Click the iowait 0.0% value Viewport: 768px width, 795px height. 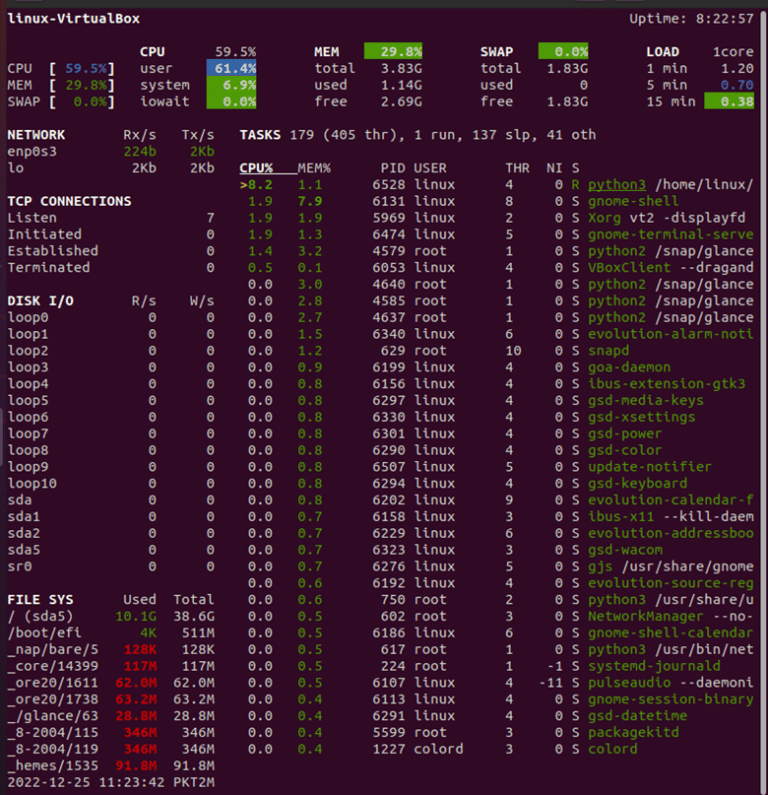tap(231, 102)
